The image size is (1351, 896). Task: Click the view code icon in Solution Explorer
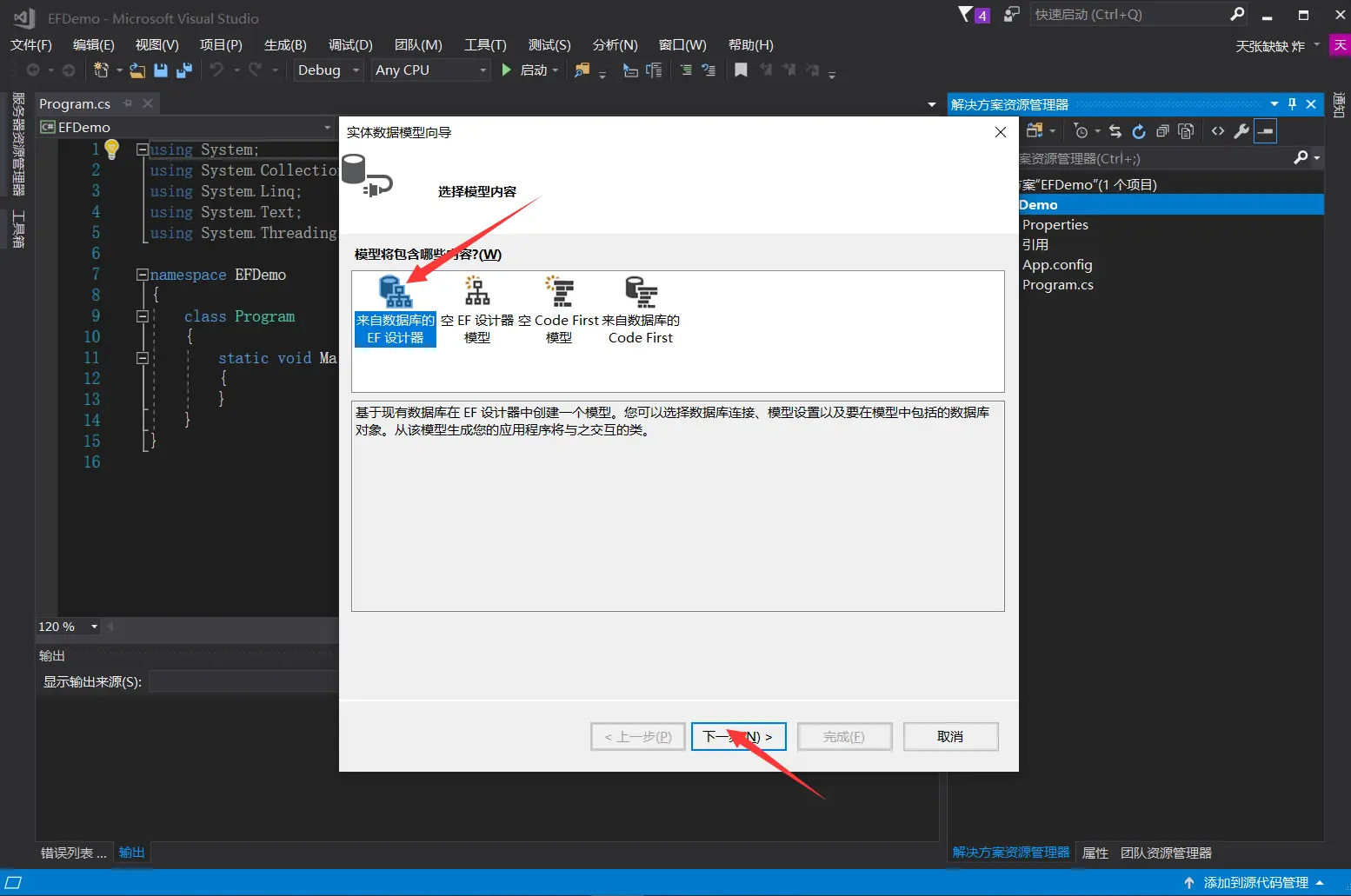coord(1218,131)
